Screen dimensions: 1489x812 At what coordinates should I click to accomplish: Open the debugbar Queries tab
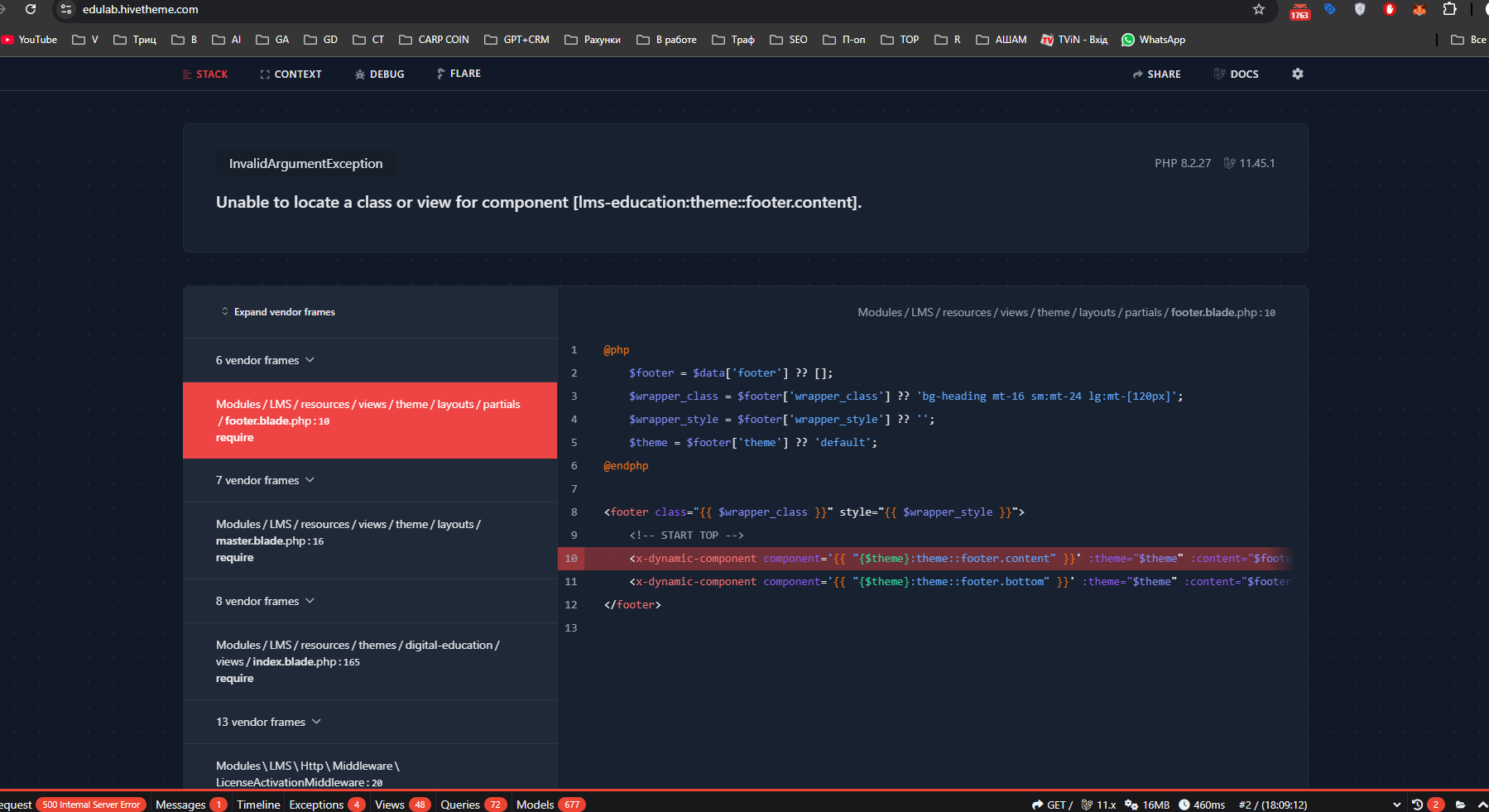pos(473,805)
